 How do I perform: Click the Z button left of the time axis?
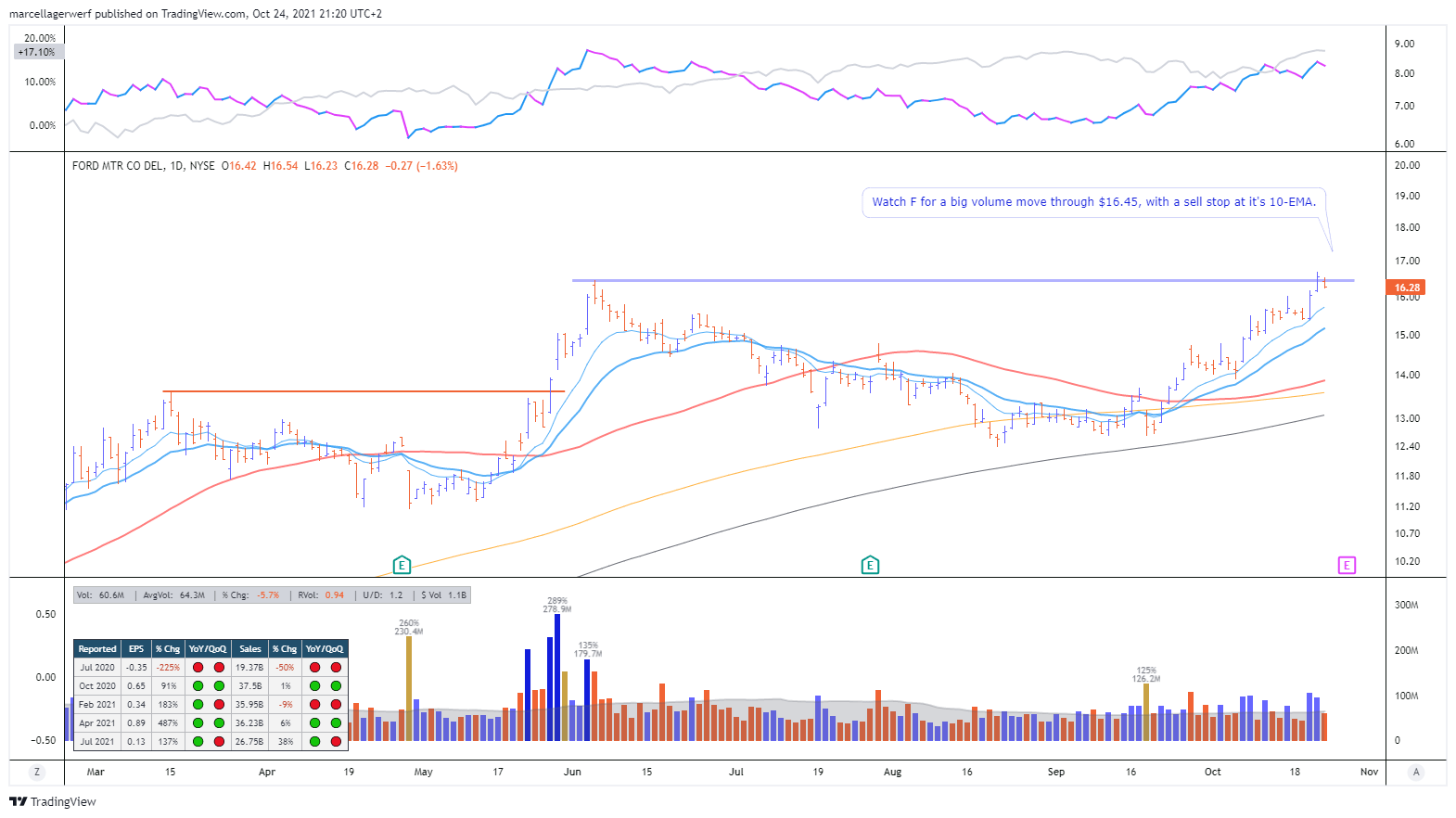pyautogui.click(x=37, y=772)
